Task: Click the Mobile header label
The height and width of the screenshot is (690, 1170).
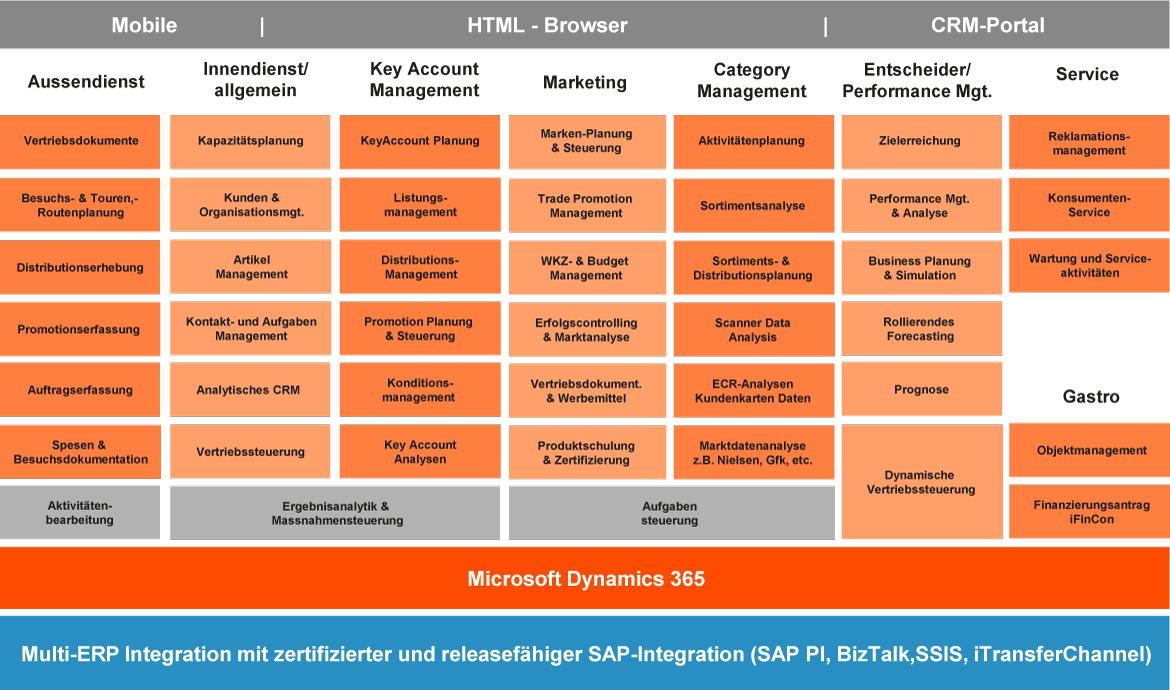Action: tap(144, 25)
